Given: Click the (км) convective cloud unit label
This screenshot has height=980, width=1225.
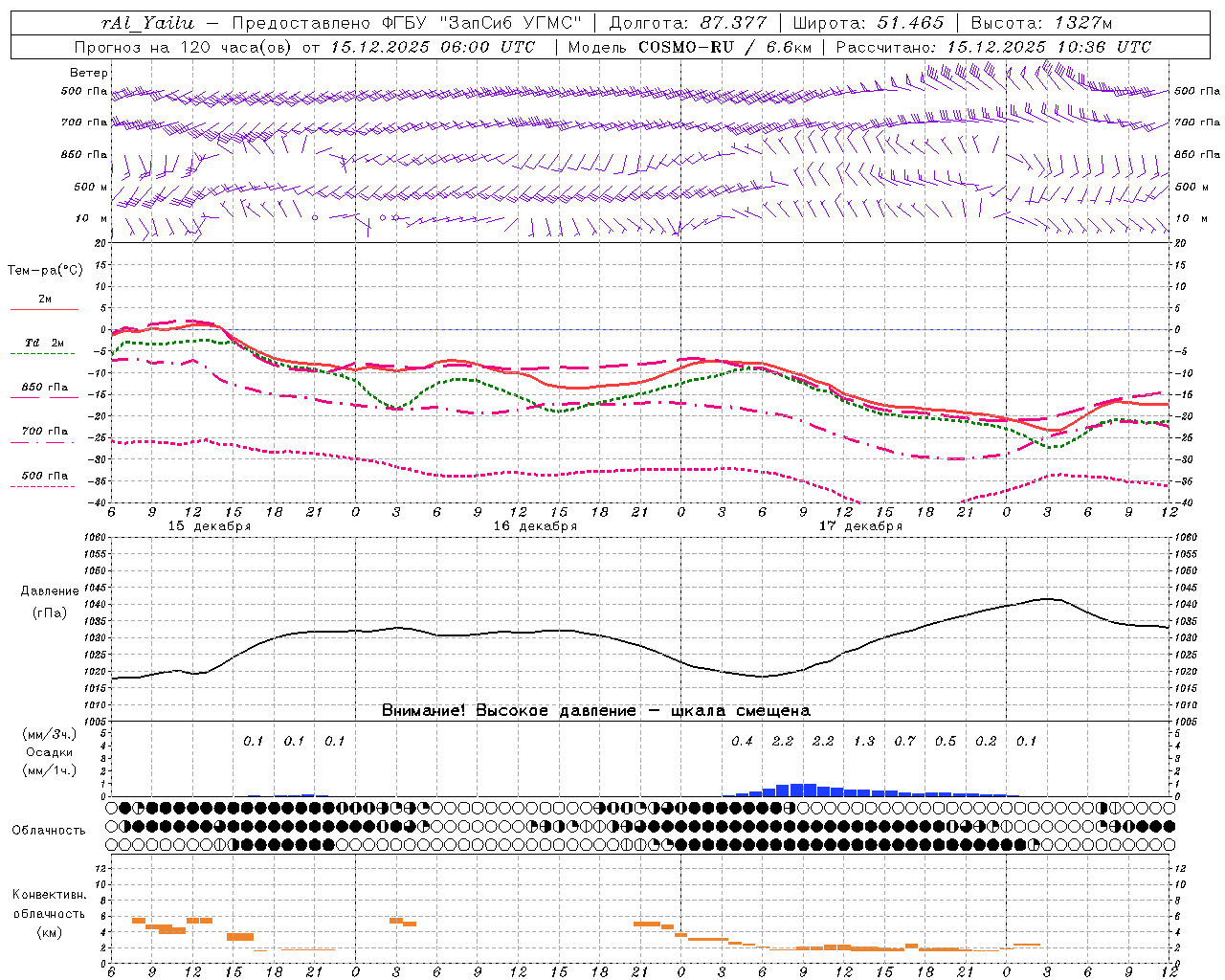Looking at the screenshot, I should click(50, 932).
